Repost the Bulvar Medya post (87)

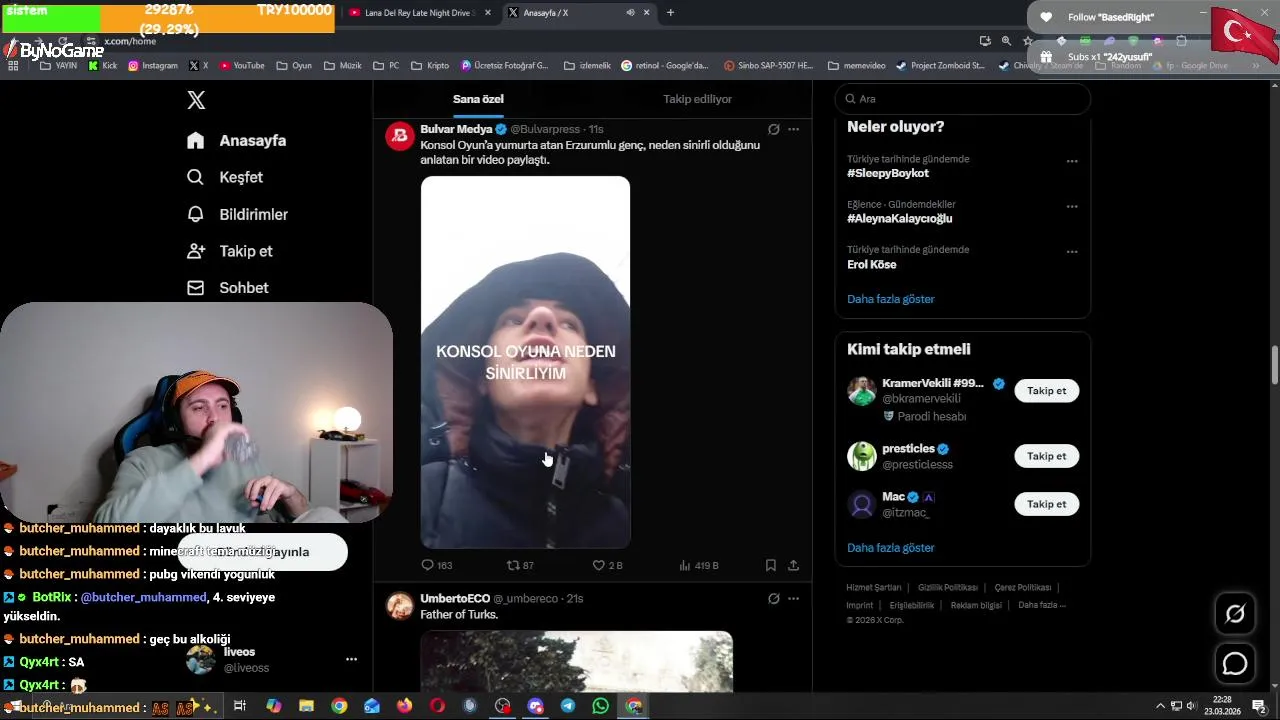point(520,565)
